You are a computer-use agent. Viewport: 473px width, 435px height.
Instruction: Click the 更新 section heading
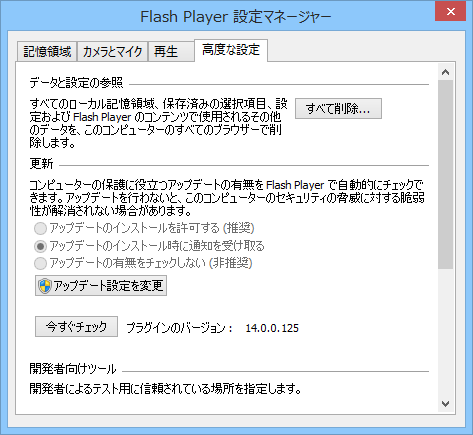click(41, 164)
